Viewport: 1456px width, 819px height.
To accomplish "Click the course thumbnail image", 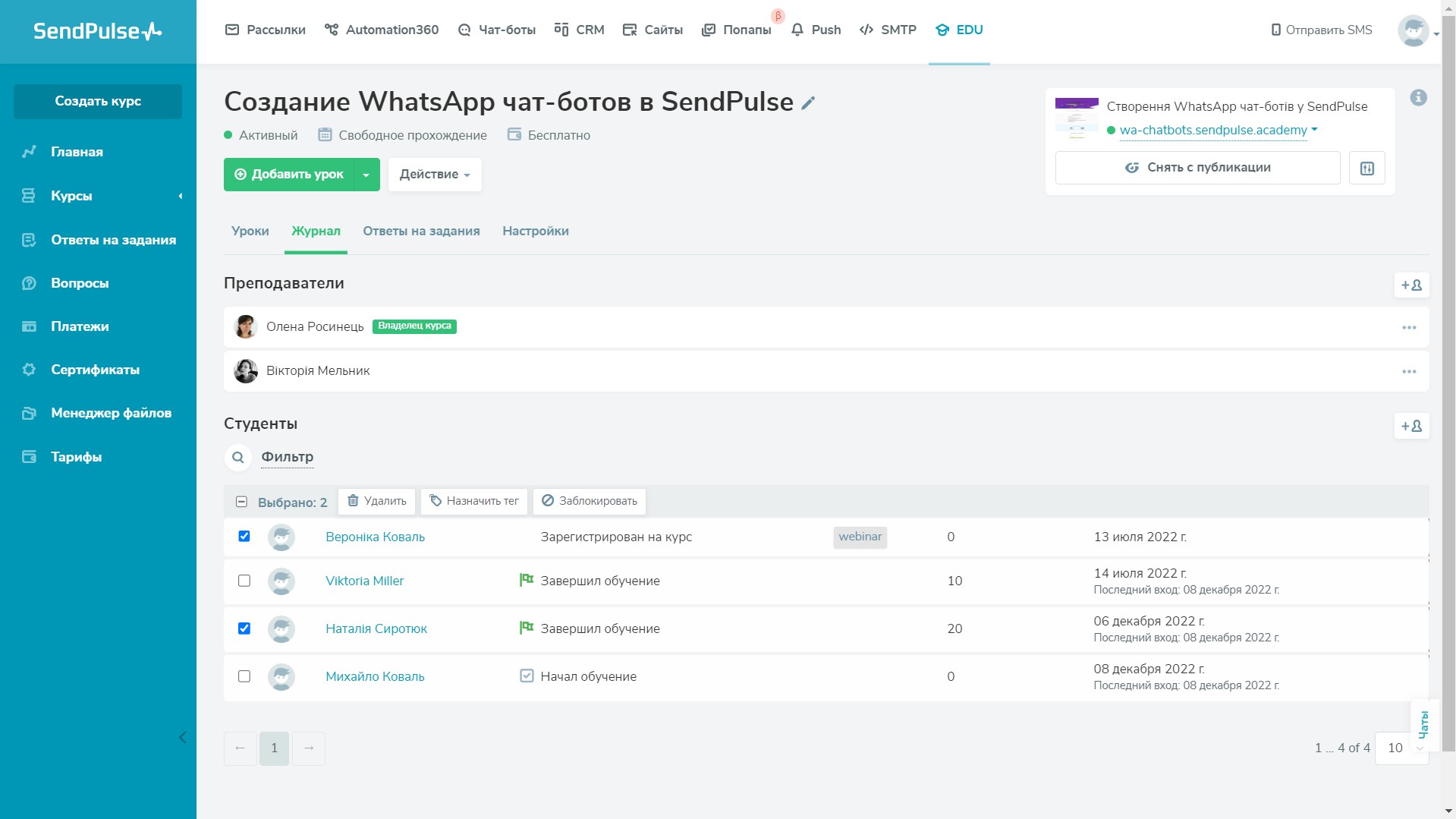I will [1077, 118].
